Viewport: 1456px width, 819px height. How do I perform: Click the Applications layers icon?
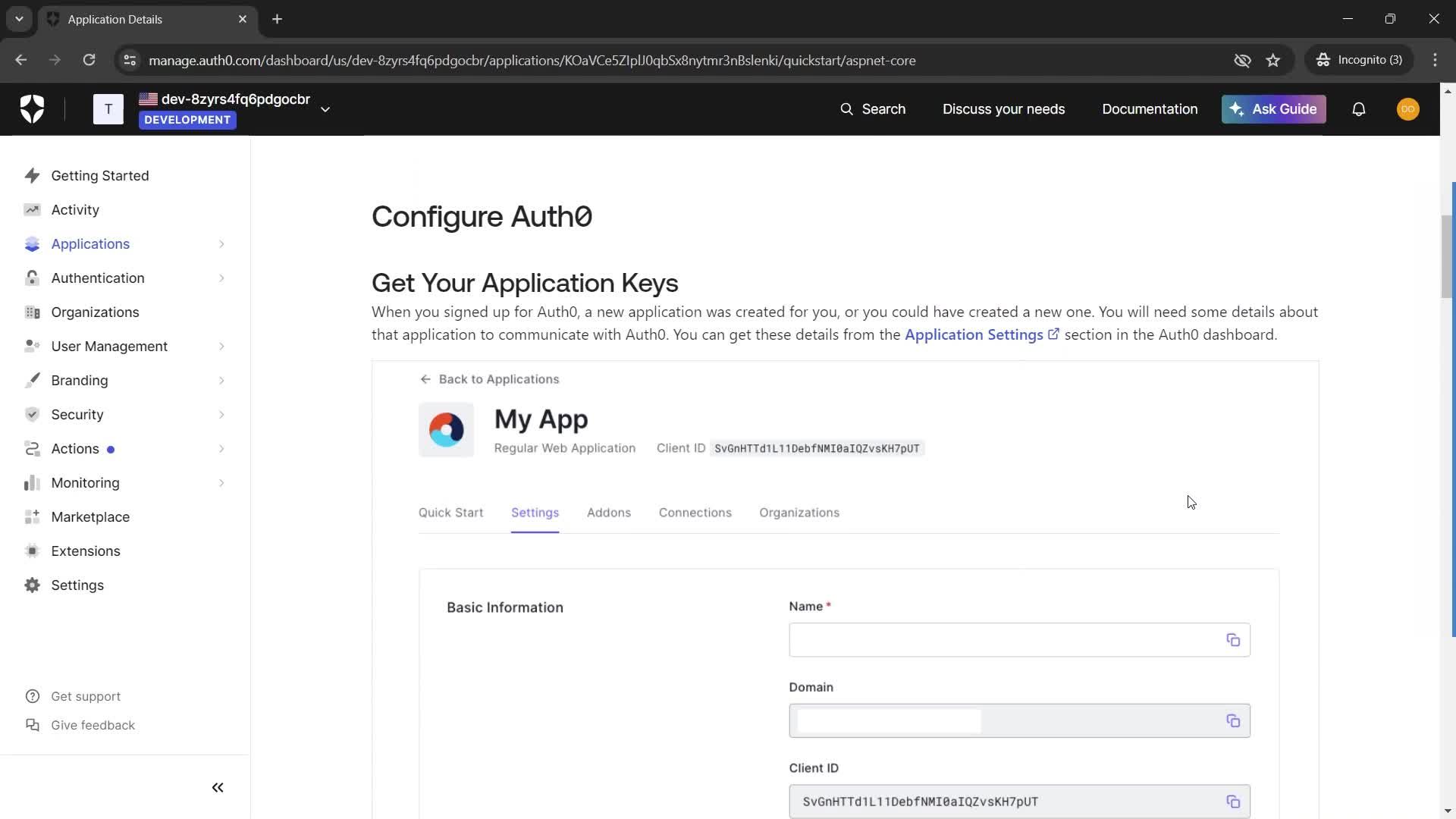click(32, 244)
